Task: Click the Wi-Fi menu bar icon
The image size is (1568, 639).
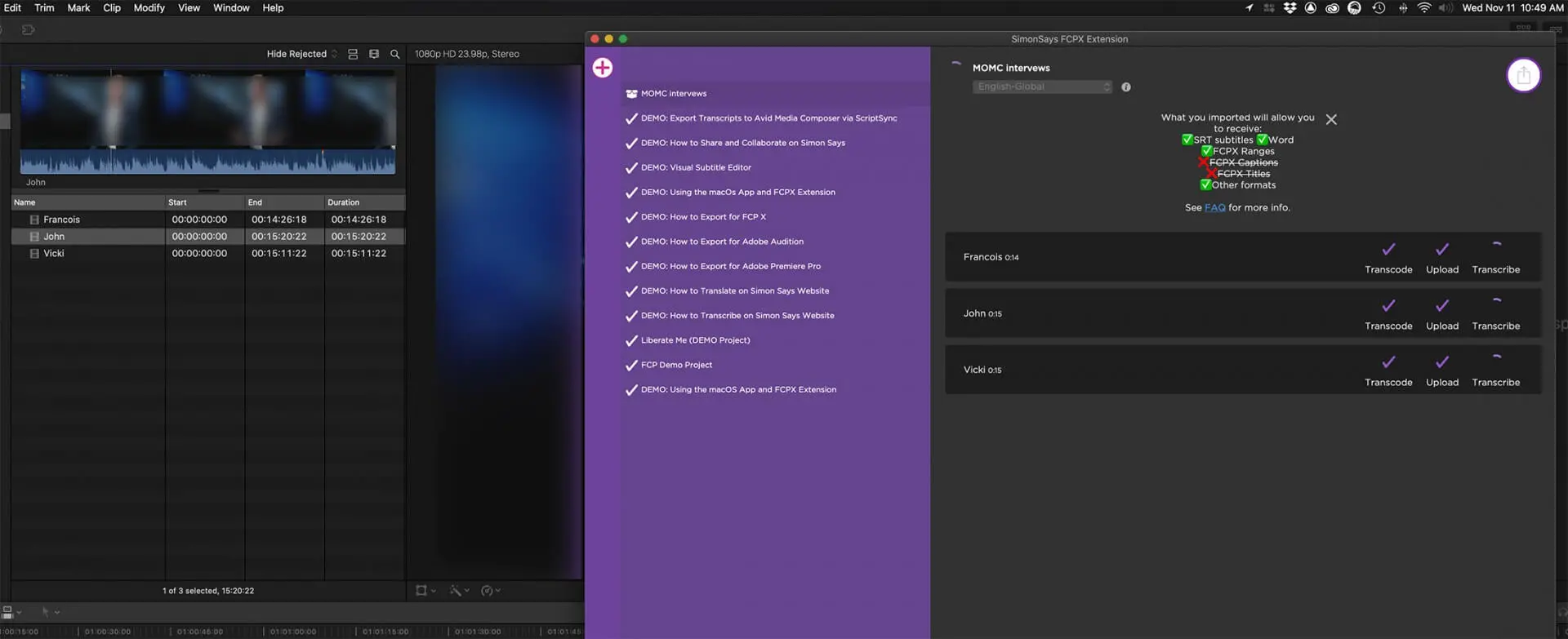Action: click(x=1423, y=8)
